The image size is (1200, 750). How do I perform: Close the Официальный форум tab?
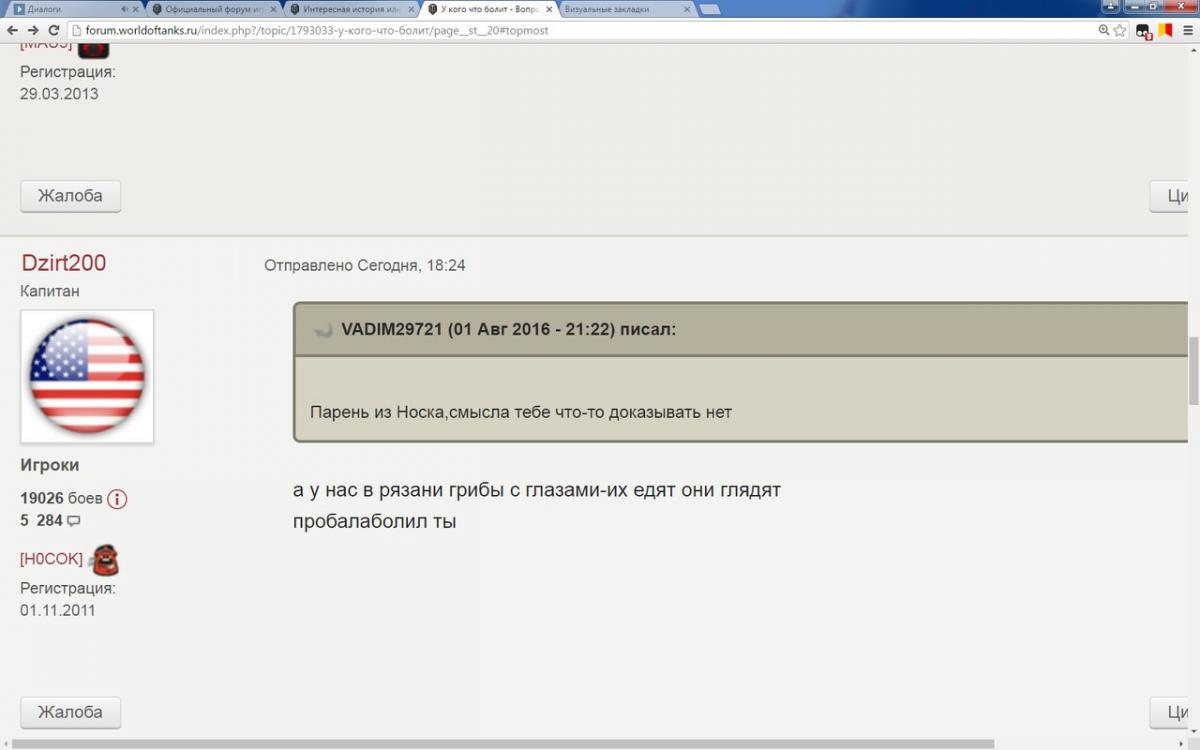point(274,9)
